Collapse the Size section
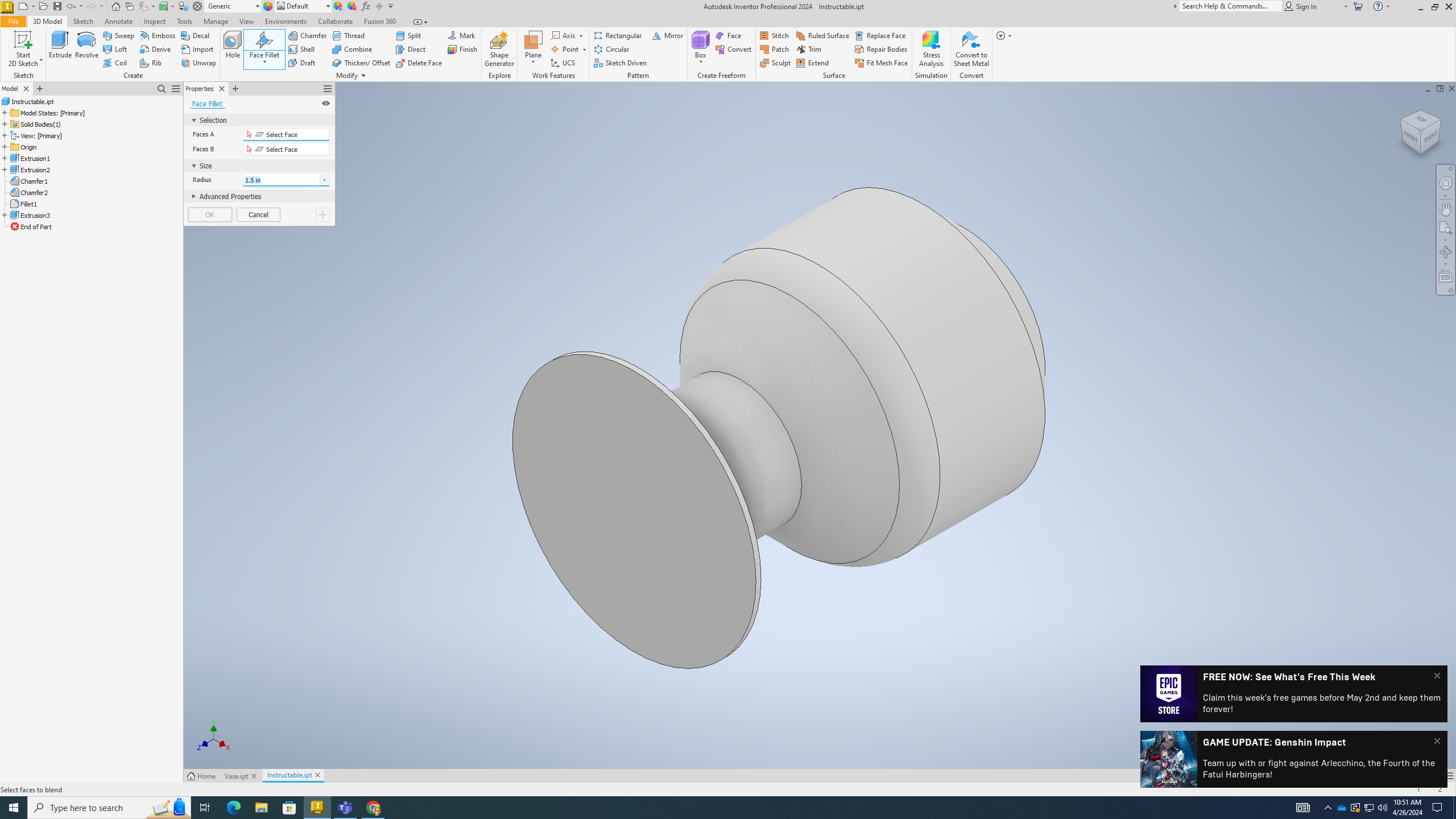This screenshot has width=1456, height=819. pos(194,166)
